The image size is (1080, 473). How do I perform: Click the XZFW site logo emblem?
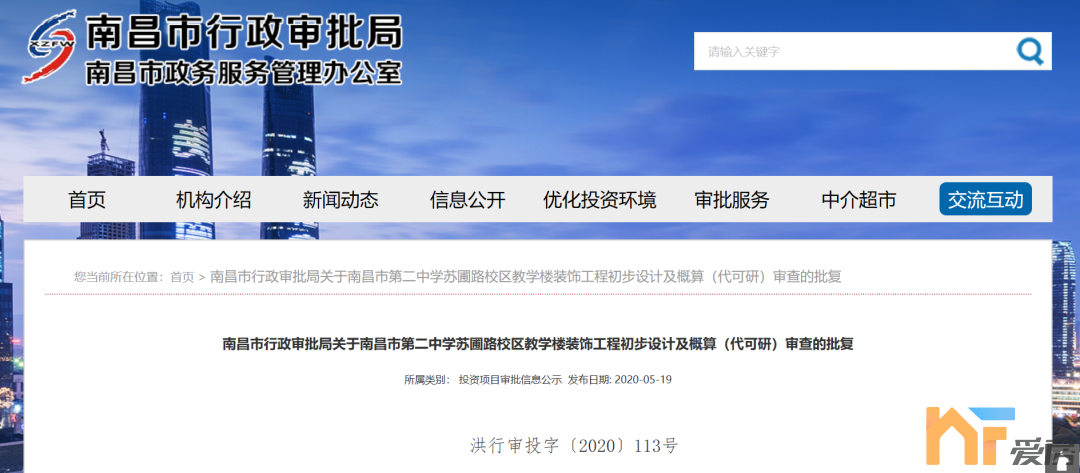coord(48,46)
